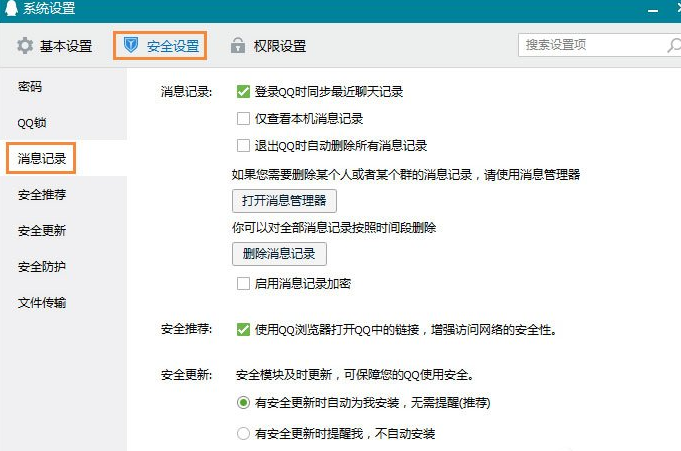Select QQ锁 in the sidebar

(x=31, y=123)
